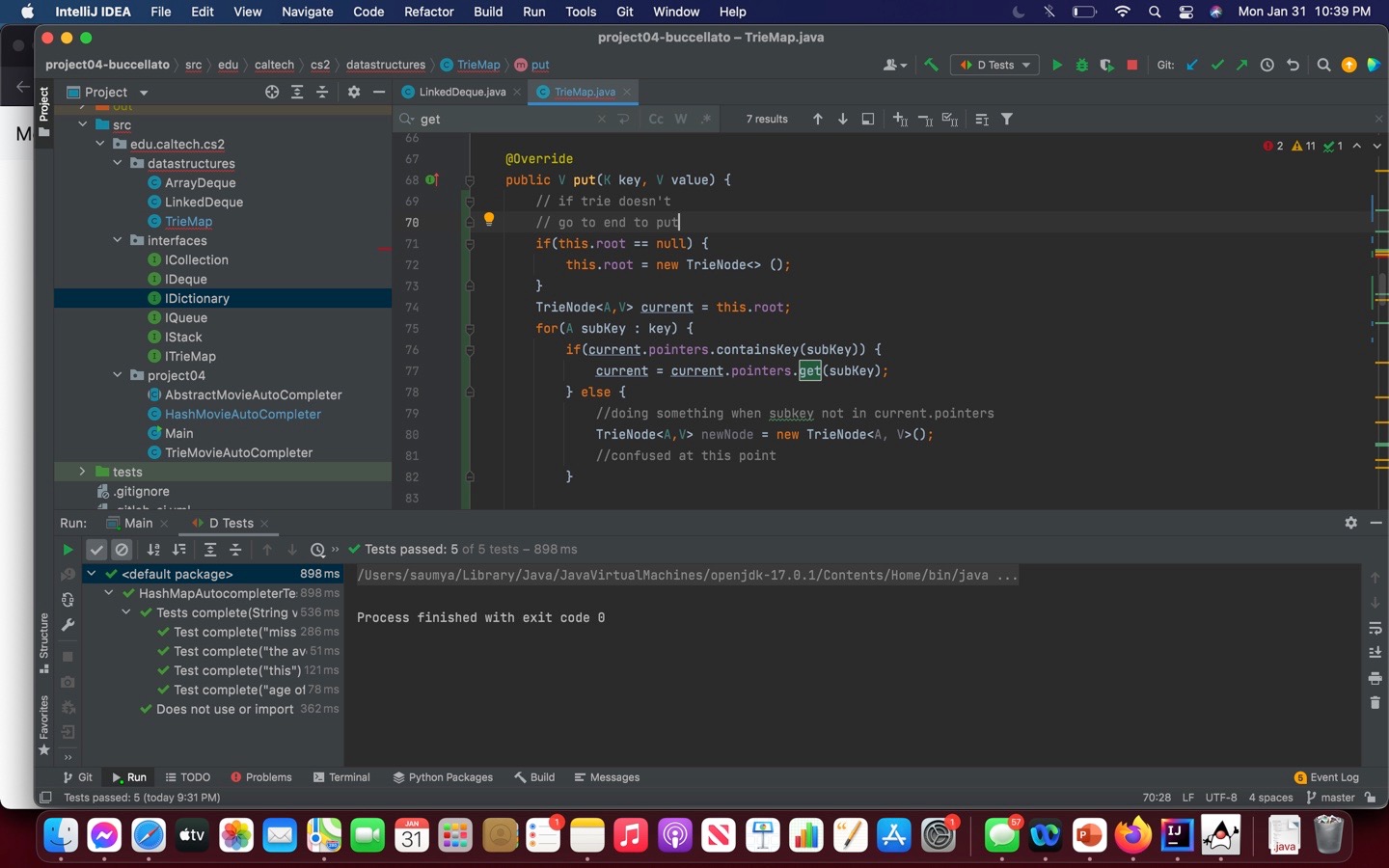Toggle the Words option in search bar
Screen dimensions: 1389x868
pos(681,120)
